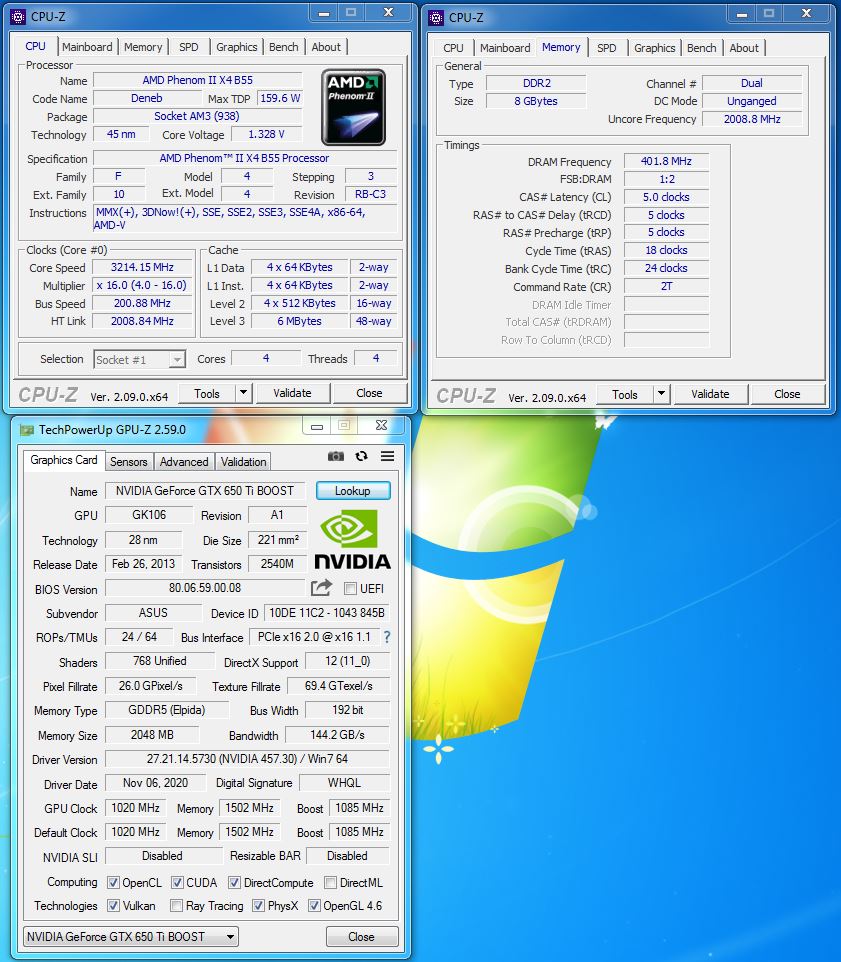Image resolution: width=841 pixels, height=962 pixels.
Task: Click the Memory Size value 2048 MB
Action: (x=152, y=734)
